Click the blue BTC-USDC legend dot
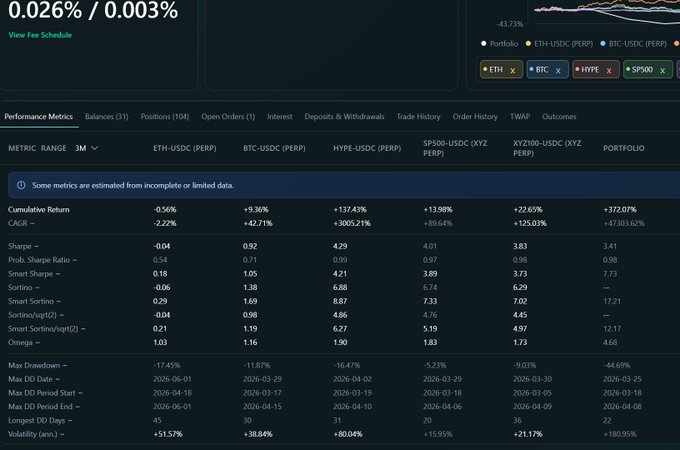The width and height of the screenshot is (680, 450). (603, 43)
